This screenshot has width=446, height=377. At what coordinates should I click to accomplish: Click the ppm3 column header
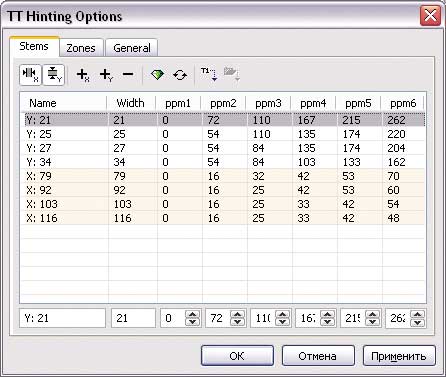(268, 103)
